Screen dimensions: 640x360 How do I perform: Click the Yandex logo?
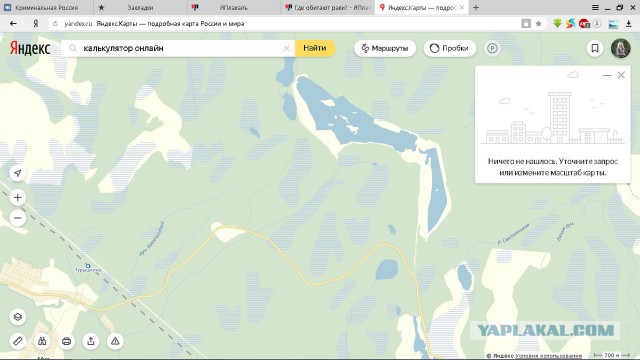click(30, 48)
